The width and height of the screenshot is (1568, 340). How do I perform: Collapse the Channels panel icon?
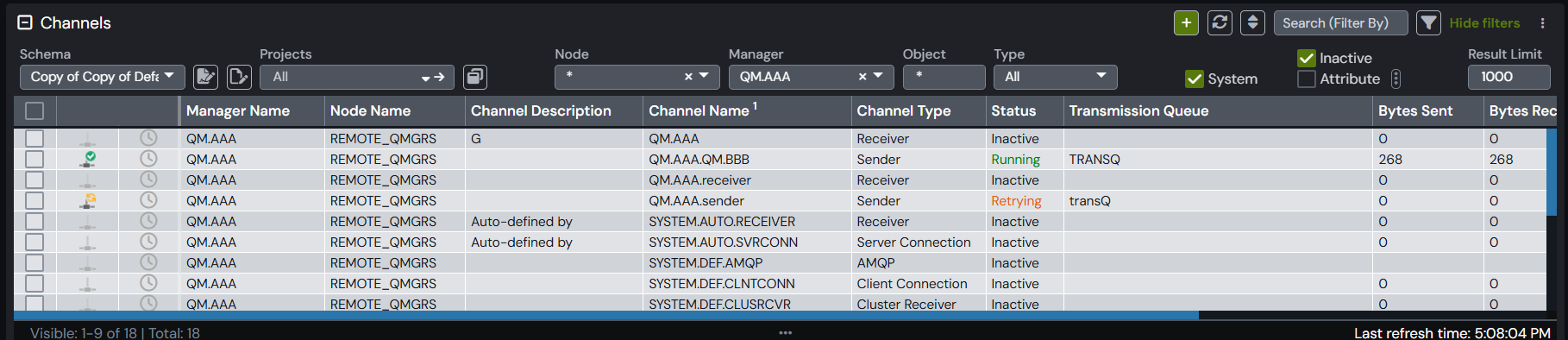click(25, 22)
